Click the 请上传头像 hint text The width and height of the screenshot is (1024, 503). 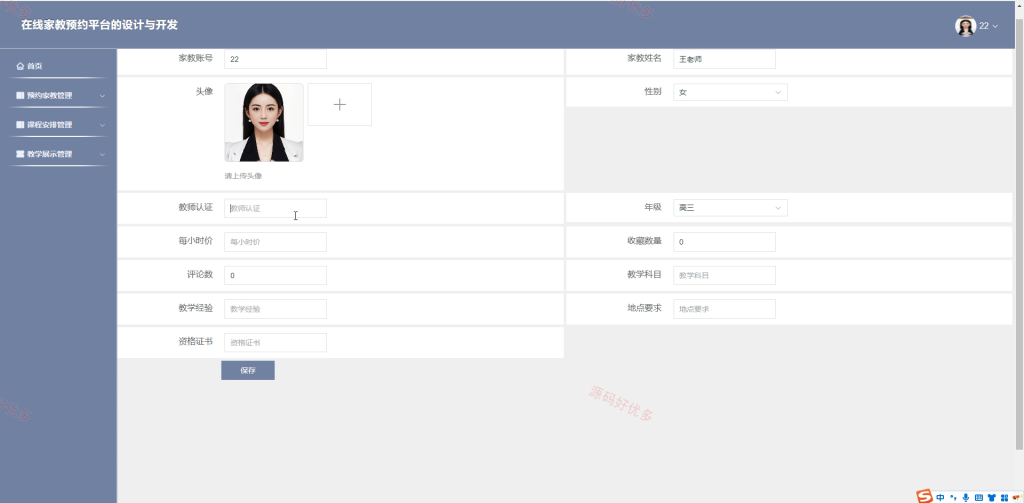pos(243,176)
